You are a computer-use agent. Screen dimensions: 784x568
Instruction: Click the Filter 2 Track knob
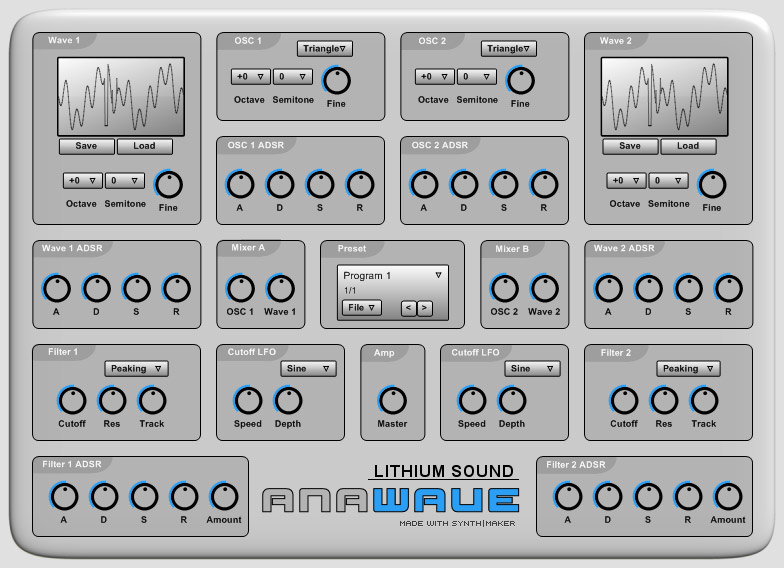coord(704,401)
